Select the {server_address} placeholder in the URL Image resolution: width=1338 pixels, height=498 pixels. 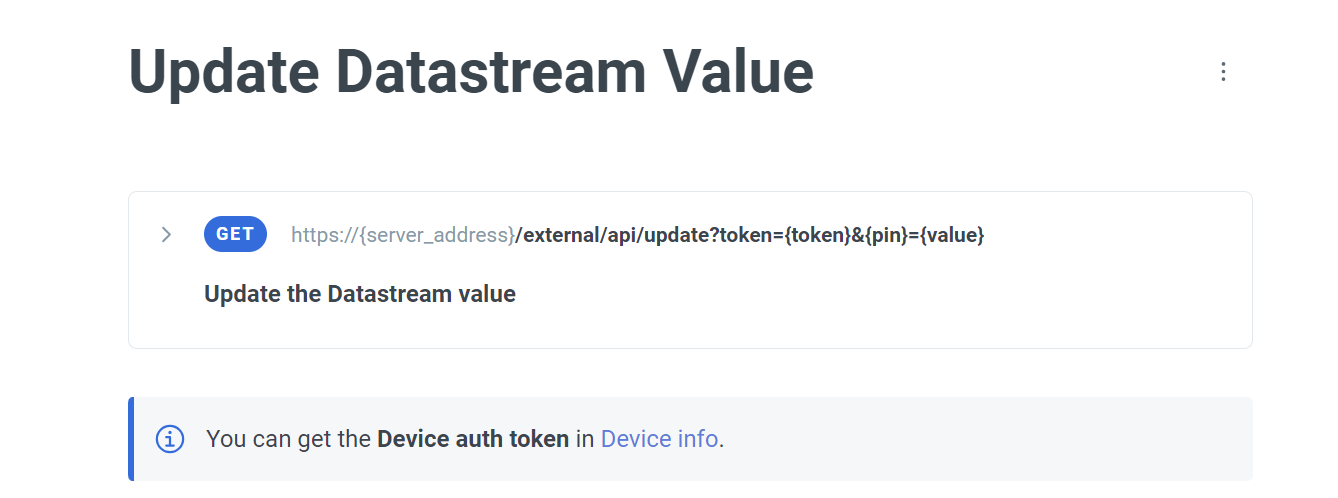[436, 235]
